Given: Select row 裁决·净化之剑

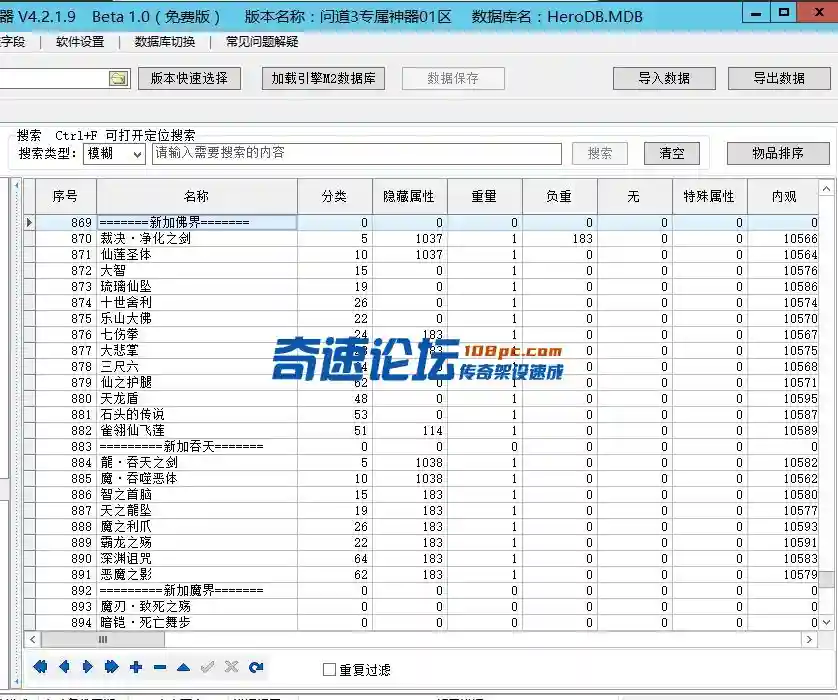Looking at the screenshot, I should click(421, 238).
